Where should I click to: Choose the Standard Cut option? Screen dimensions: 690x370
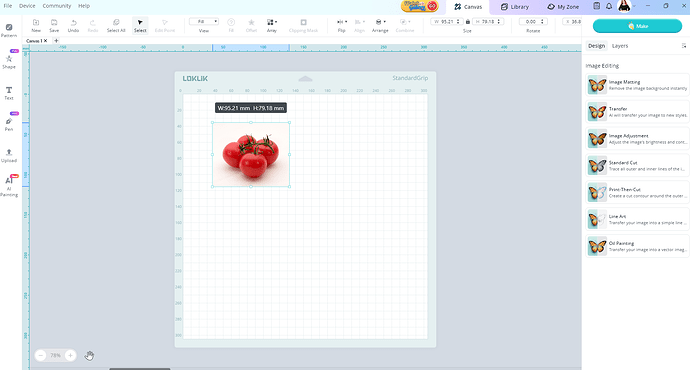click(637, 165)
